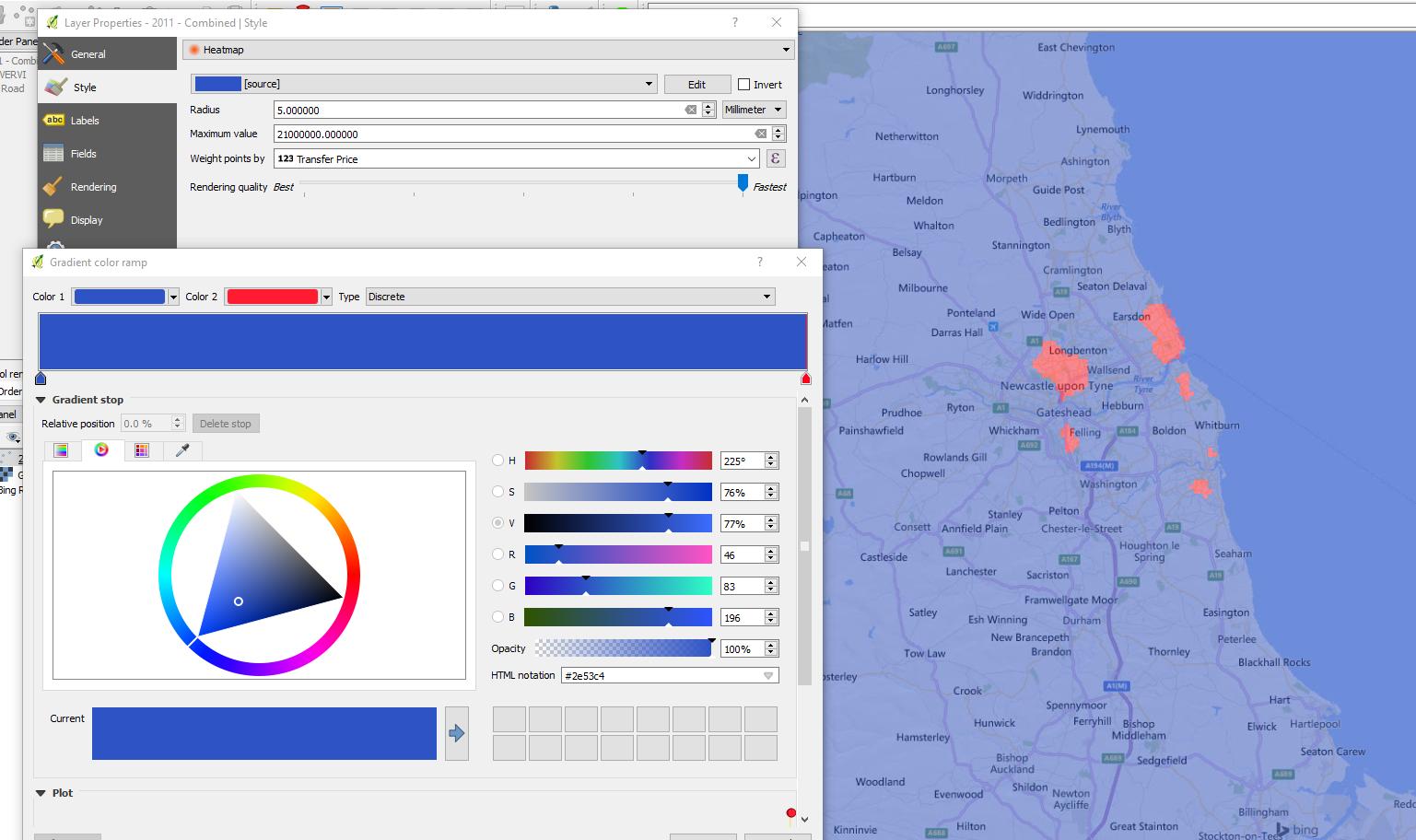Select the S saturation radio button
1416x840 pixels.
point(497,492)
